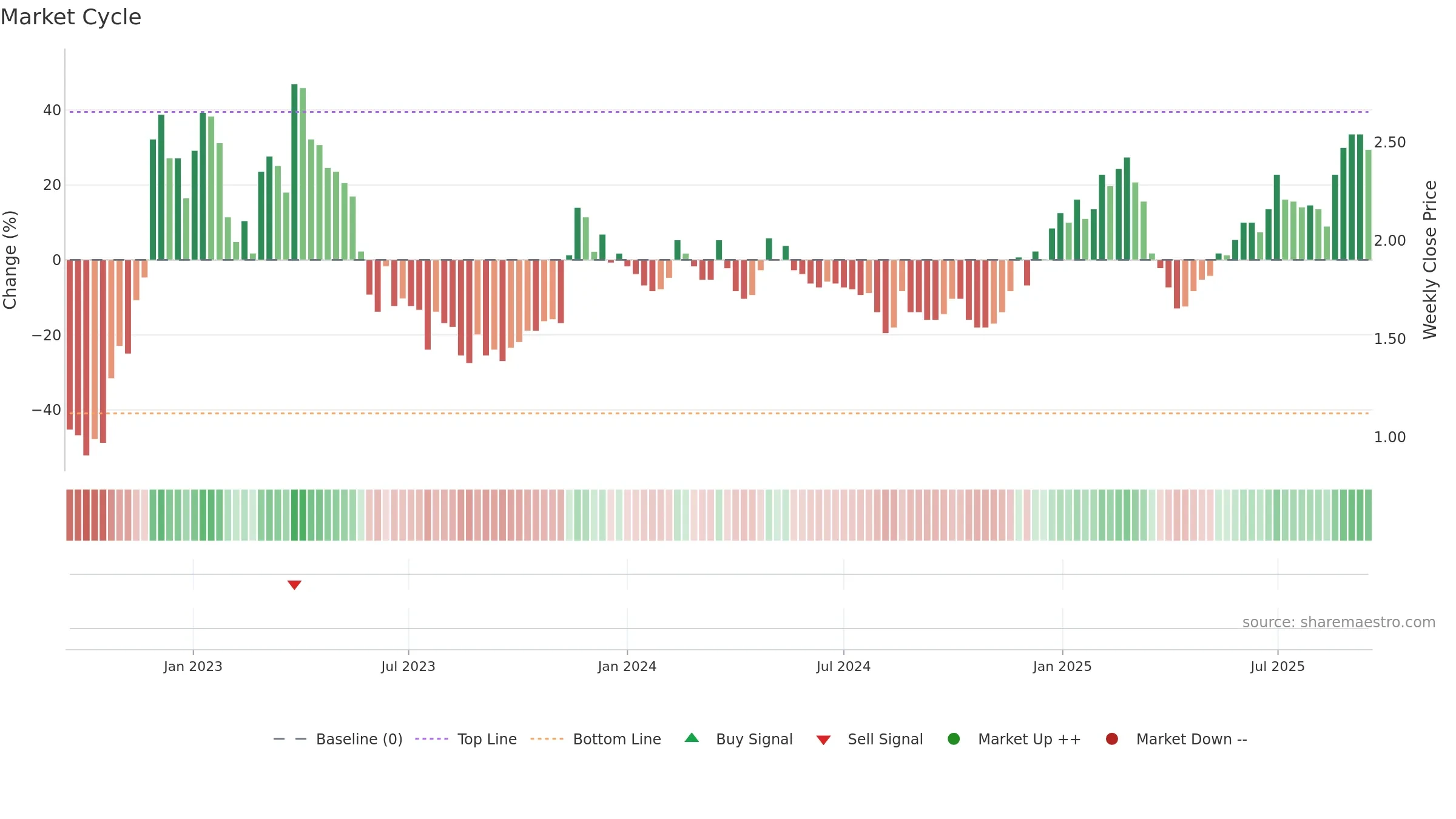Click the Baseline (0) dashed legend marker

point(290,739)
